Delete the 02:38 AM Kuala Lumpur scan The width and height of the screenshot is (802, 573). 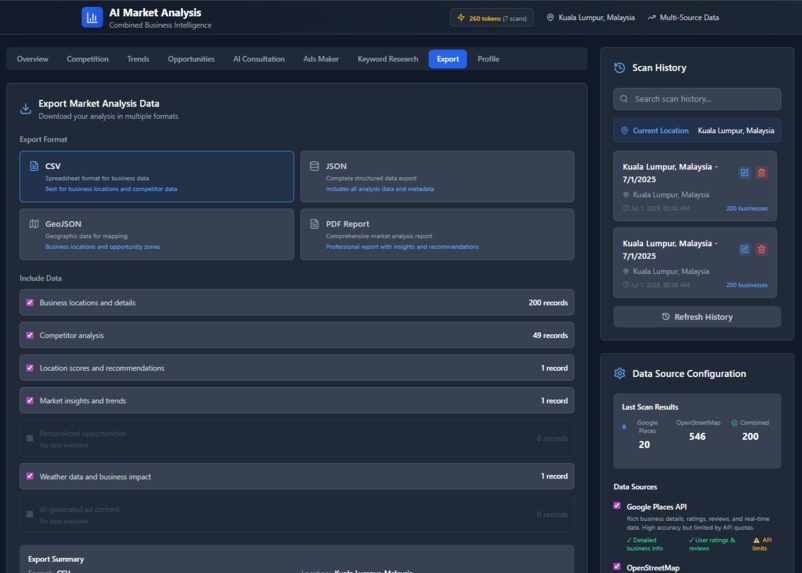pyautogui.click(x=762, y=249)
